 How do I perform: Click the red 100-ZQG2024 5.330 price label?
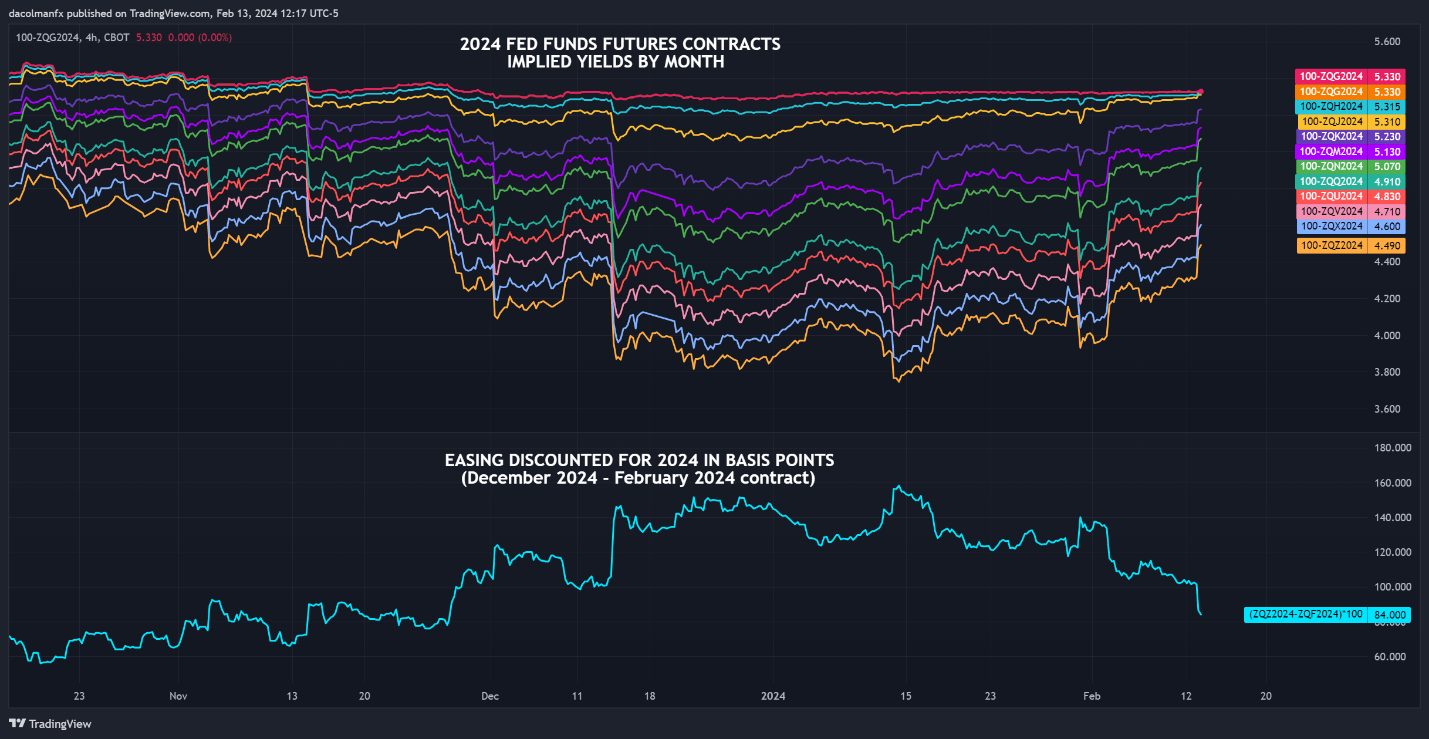(x=1350, y=76)
